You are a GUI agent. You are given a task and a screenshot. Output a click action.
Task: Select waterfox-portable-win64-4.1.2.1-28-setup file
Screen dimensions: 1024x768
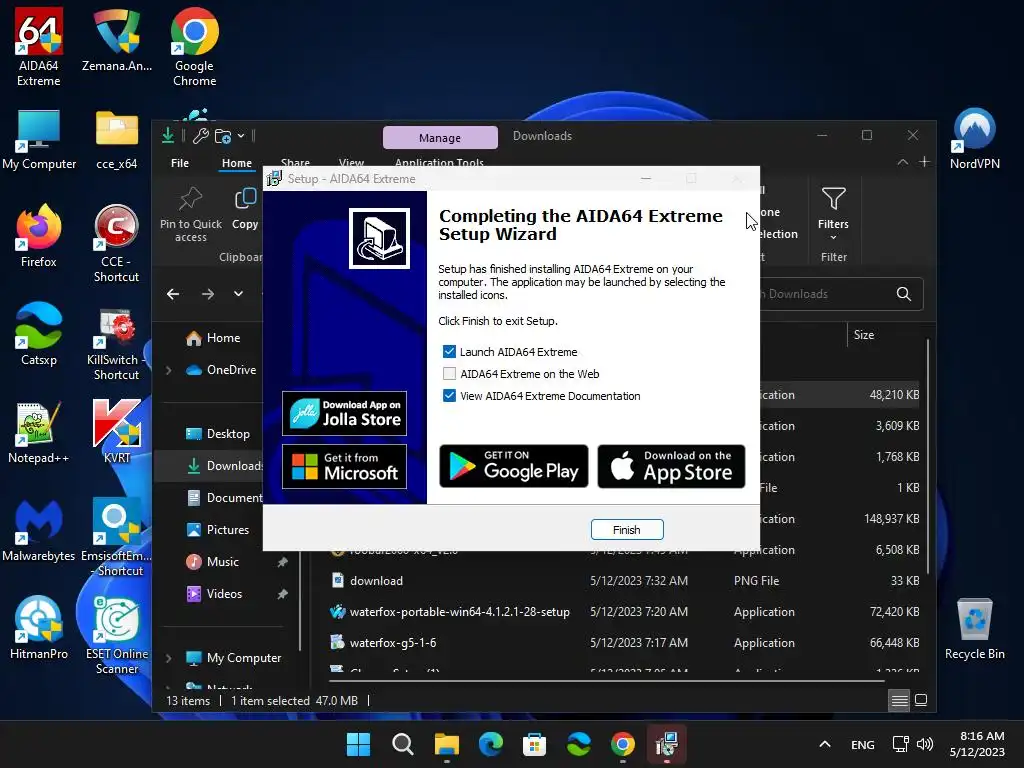click(624, 612)
